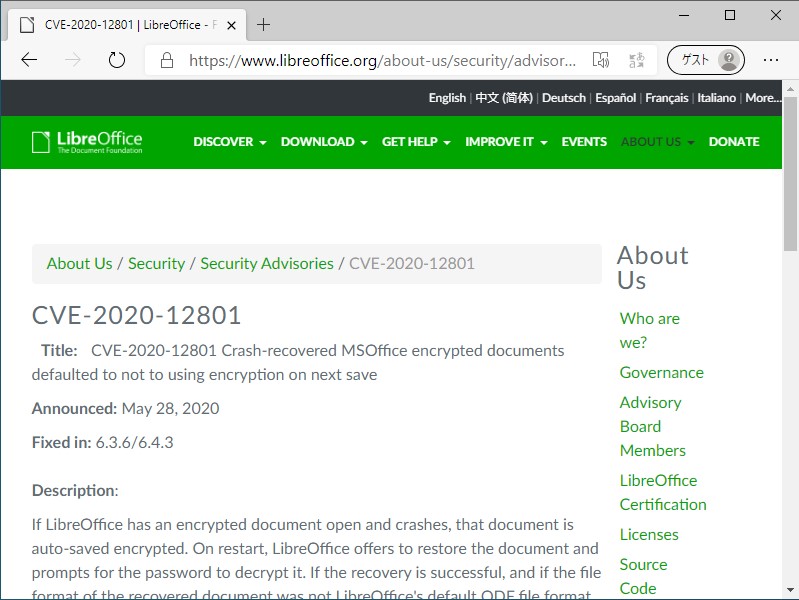
Task: Switch site language to Español
Action: 616,98
